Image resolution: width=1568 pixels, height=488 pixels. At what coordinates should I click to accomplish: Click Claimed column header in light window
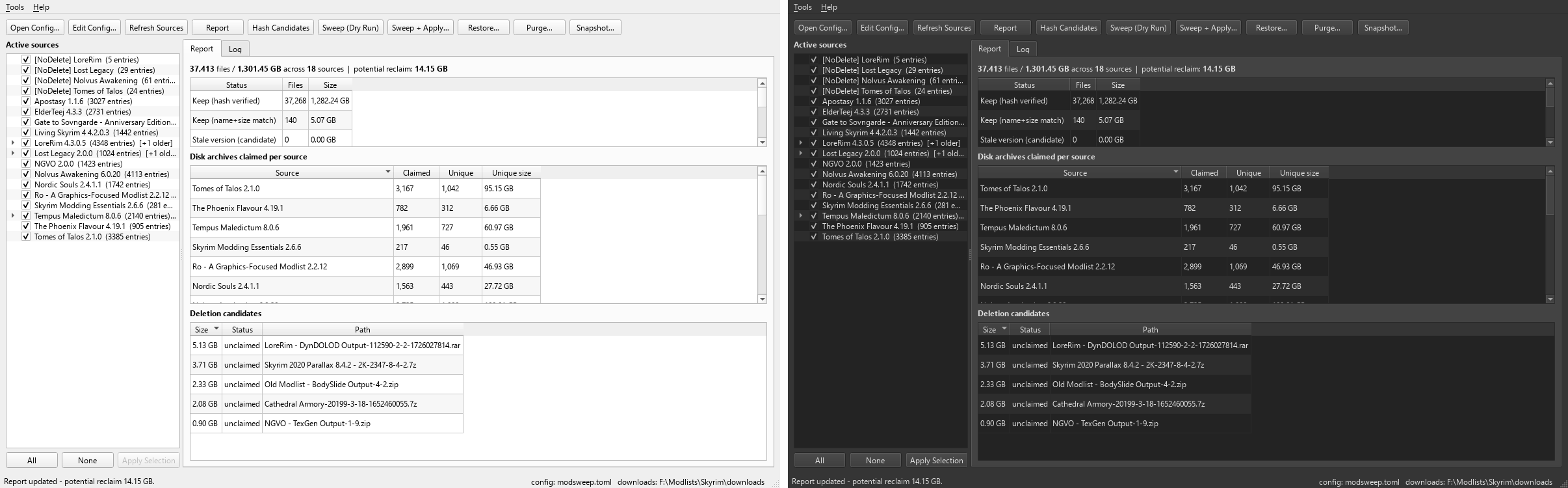pyautogui.click(x=416, y=172)
